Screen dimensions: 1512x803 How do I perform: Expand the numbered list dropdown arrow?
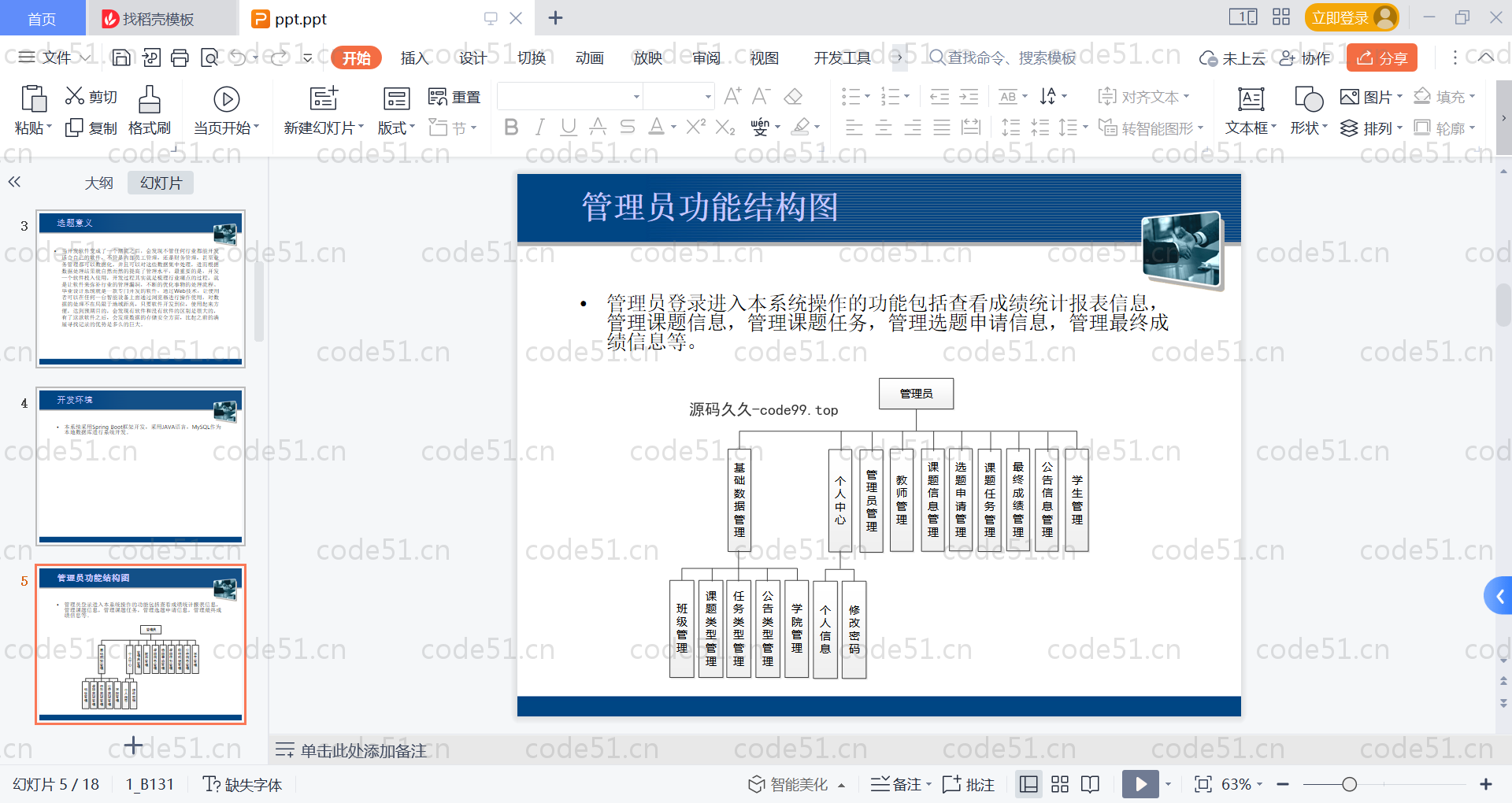click(906, 97)
